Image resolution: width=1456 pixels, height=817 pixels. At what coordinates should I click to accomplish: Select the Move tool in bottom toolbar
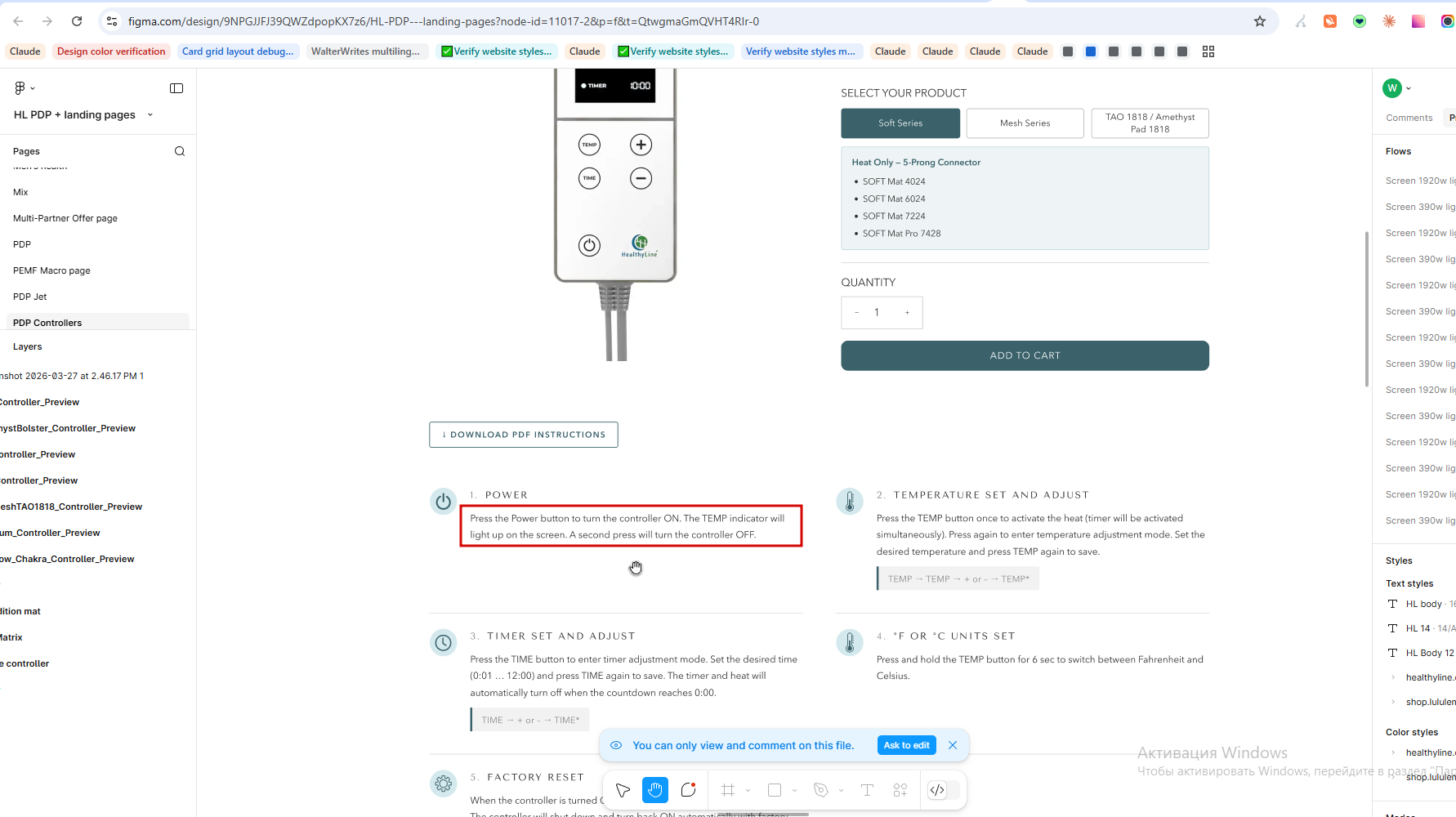tap(623, 790)
